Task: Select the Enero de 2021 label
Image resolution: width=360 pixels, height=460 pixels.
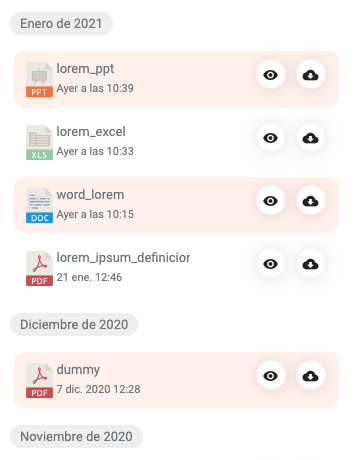Action: point(61,24)
